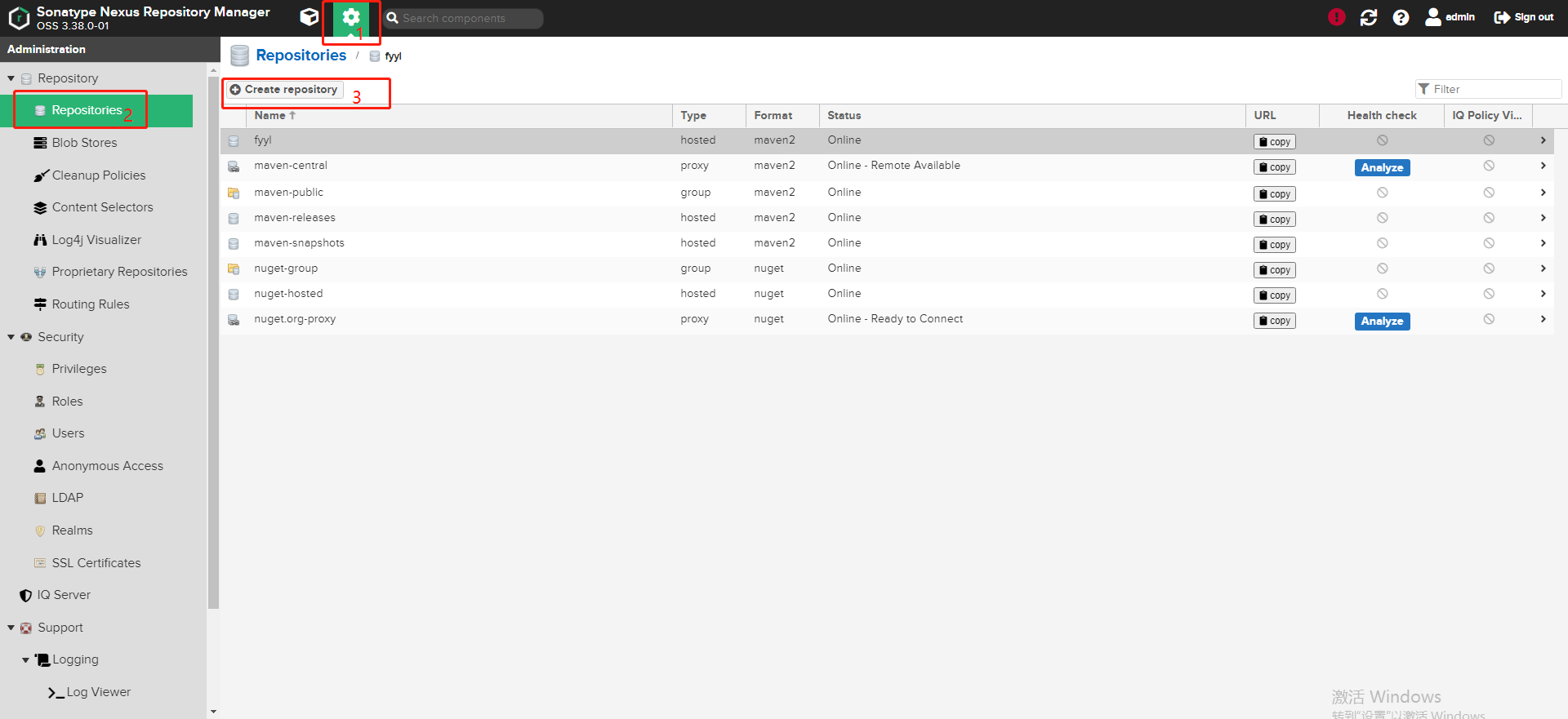Click the sidebar vertical scrollbar
1568x719 pixels.
[213, 343]
